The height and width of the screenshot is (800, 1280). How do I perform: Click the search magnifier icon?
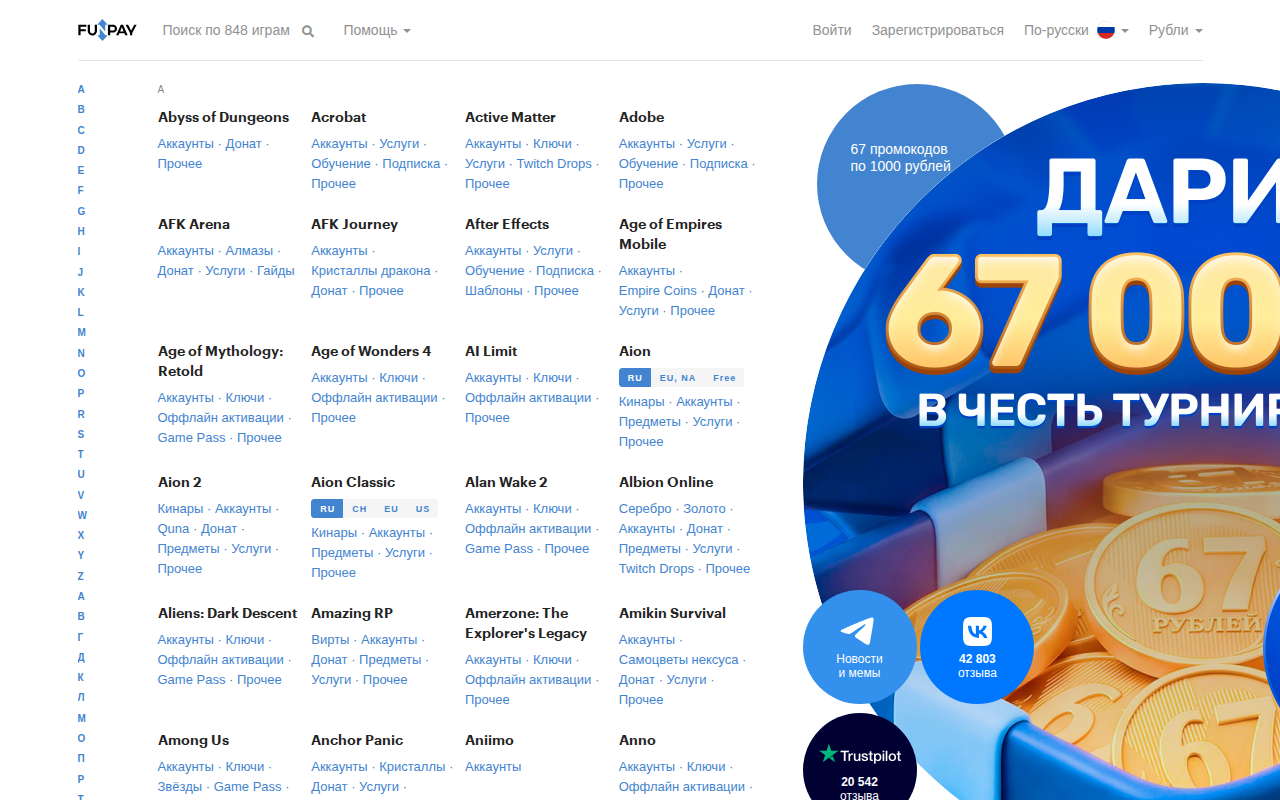pos(308,31)
